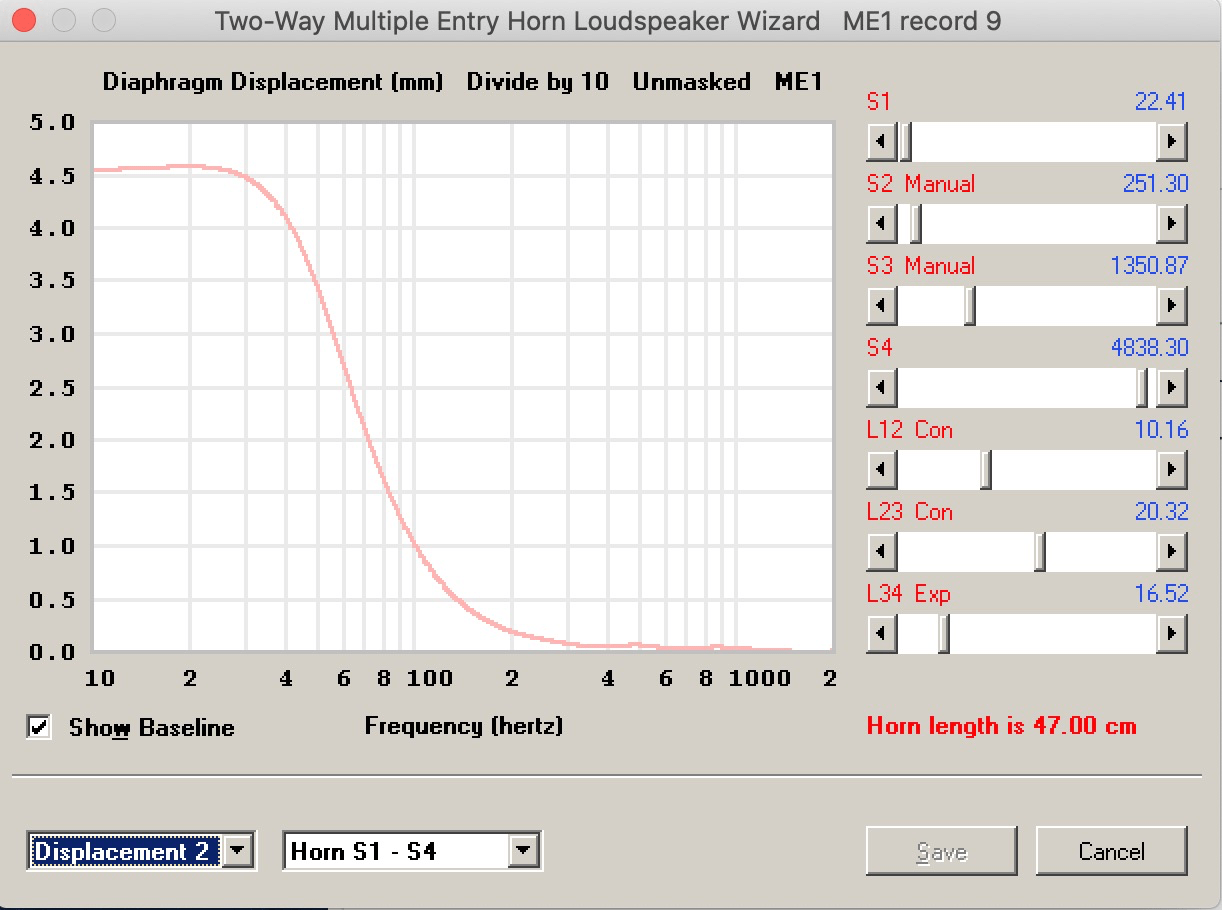Screen dimensions: 1222x910
Task: Click the S2 Manual slider left arrow
Action: [x=881, y=223]
